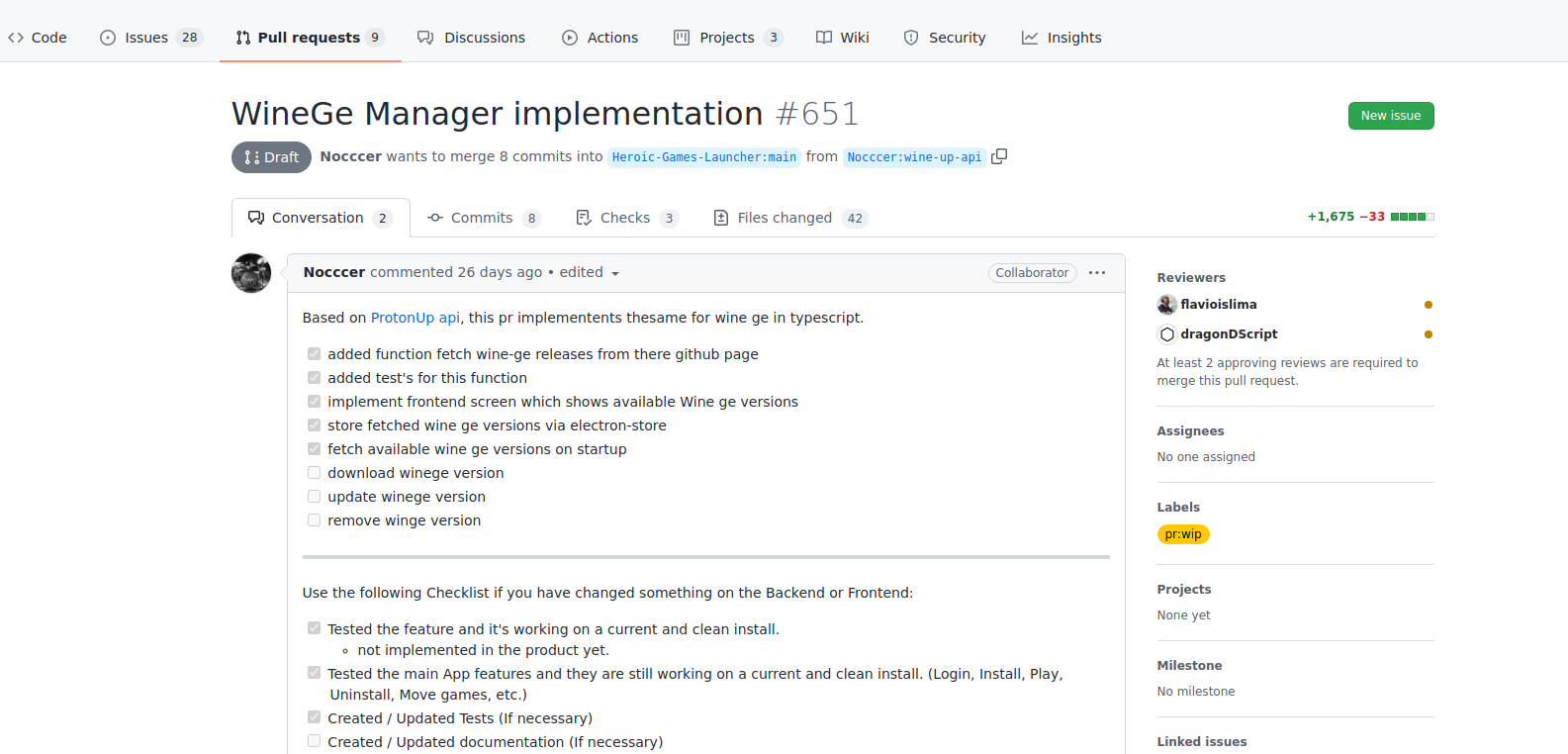
Task: Toggle 'Tested the main App features' checkbox
Action: (x=314, y=672)
